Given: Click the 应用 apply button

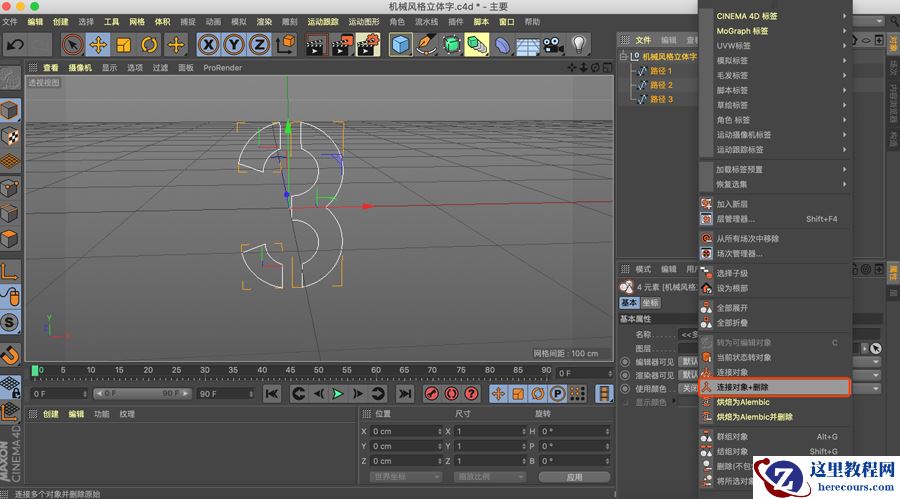Looking at the screenshot, I should [574, 477].
